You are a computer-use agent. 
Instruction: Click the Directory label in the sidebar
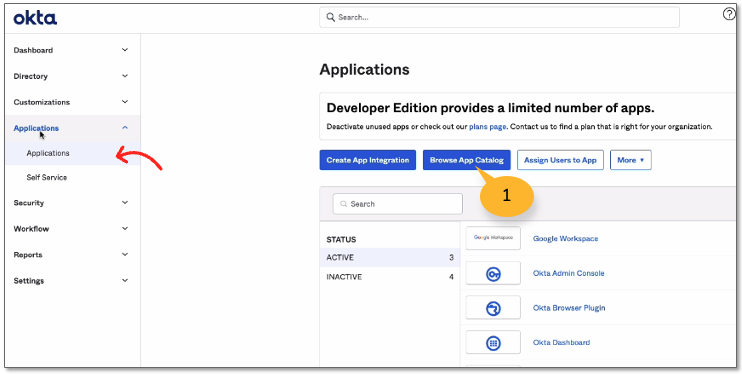(x=30, y=76)
